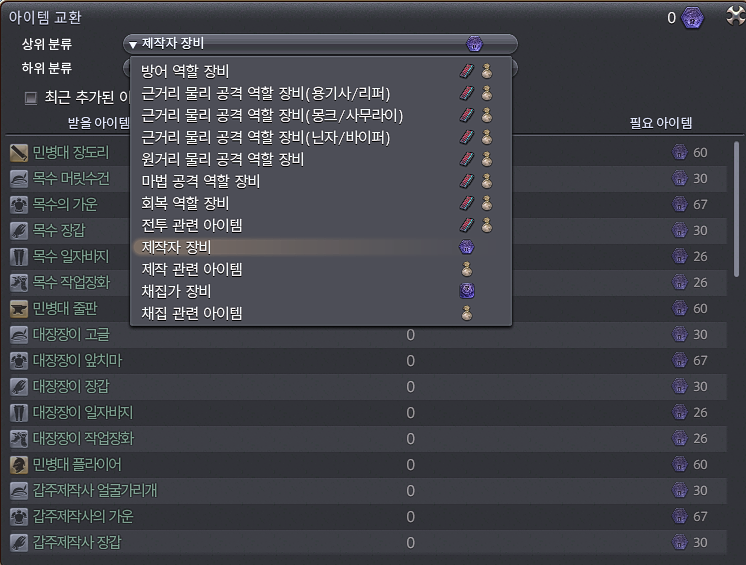Screen dimensions: 746x565
Task: Open the 민병대 줄판 item link
Action: [x=65, y=309]
